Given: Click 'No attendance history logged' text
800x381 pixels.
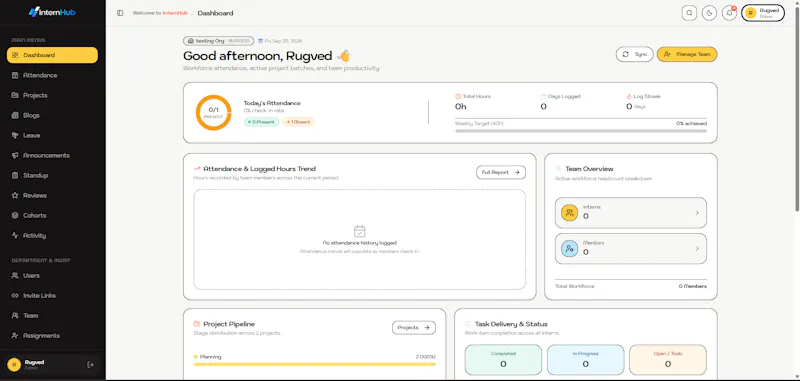Looking at the screenshot, I should (x=359, y=243).
